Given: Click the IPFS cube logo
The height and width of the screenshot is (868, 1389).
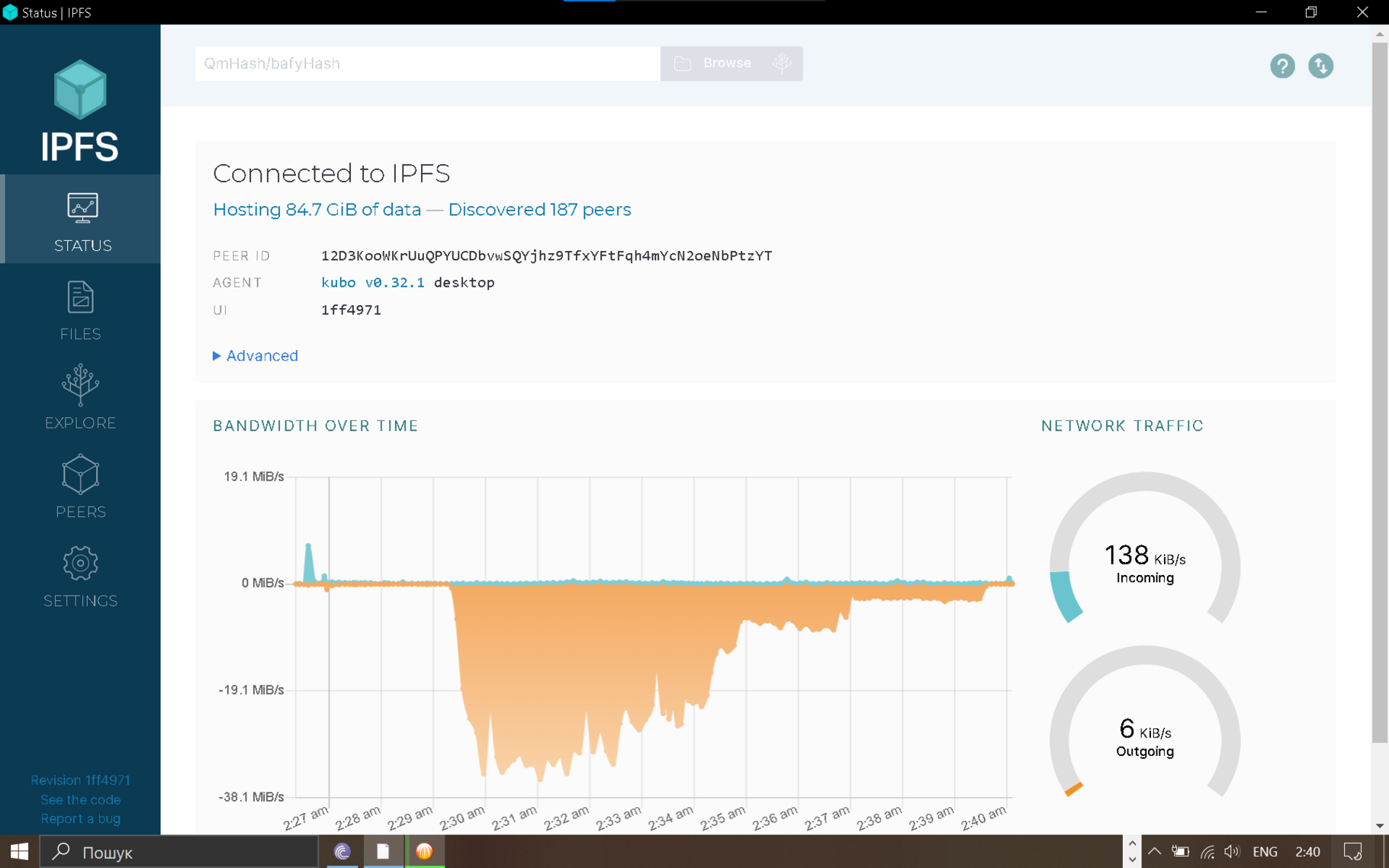Looking at the screenshot, I should click(x=80, y=89).
